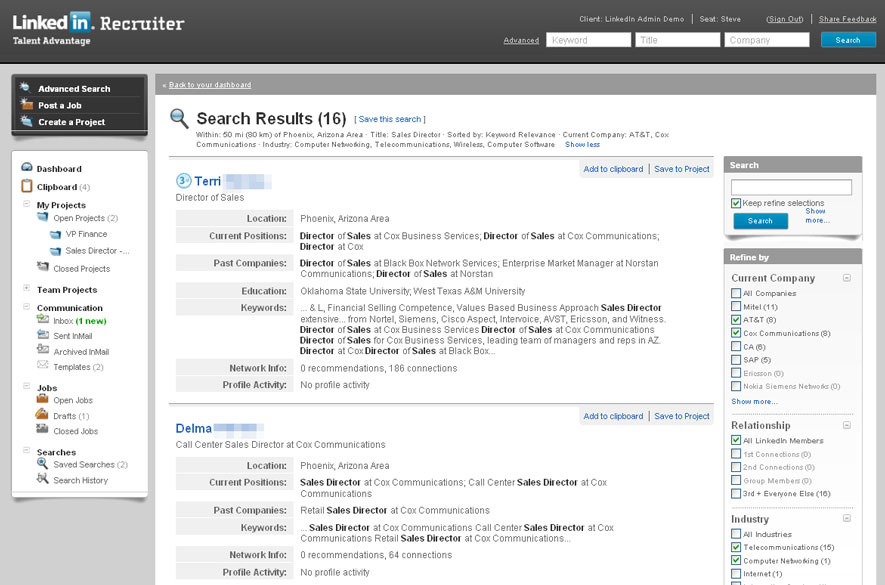Image resolution: width=885 pixels, height=585 pixels.
Task: Click Save this search link
Action: click(x=389, y=118)
